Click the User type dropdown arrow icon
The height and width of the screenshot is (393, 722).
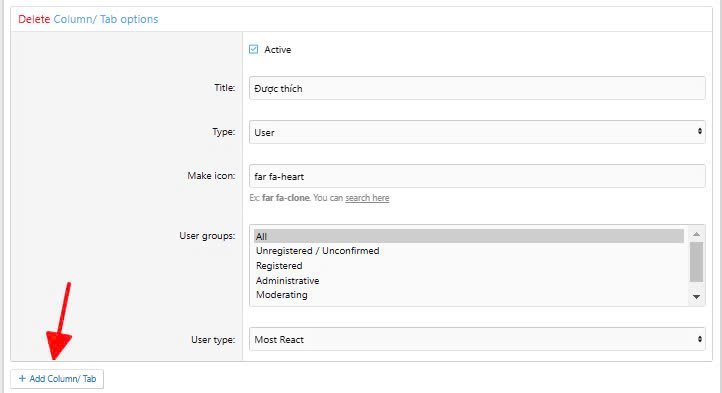coord(699,339)
